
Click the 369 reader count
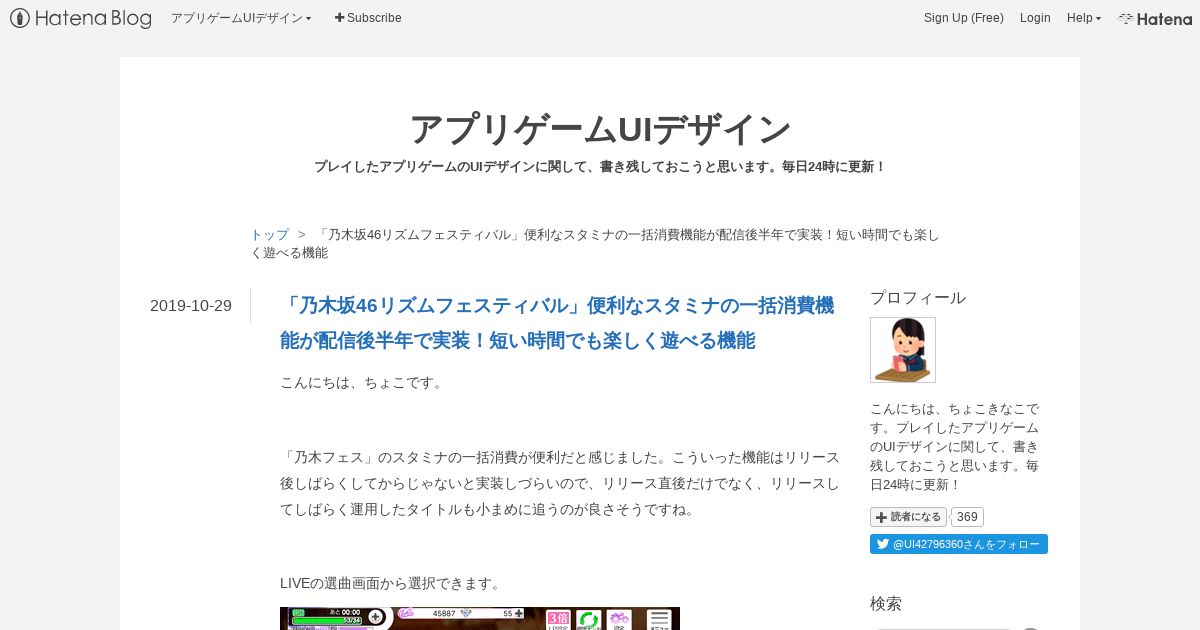967,517
